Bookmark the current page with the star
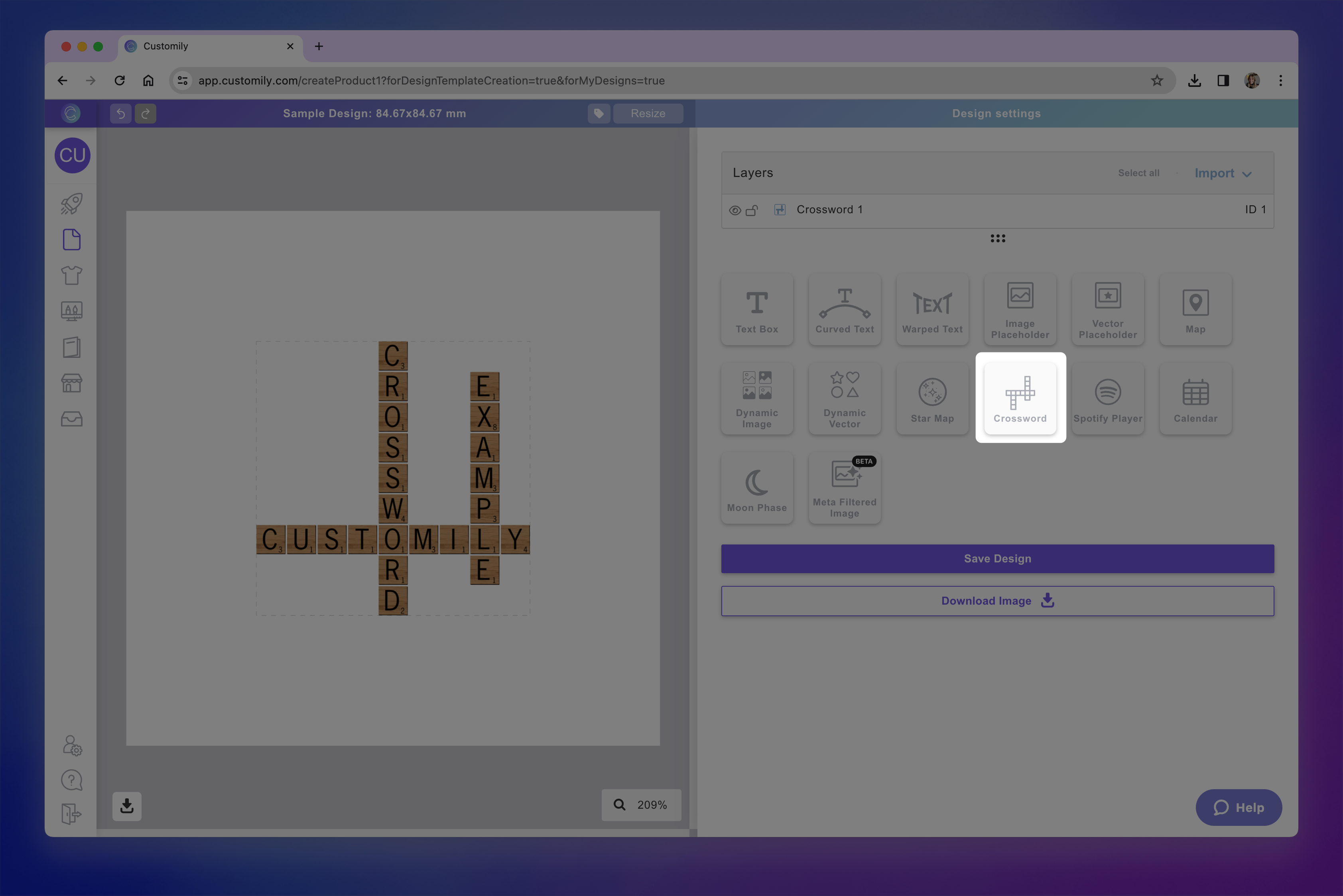The width and height of the screenshot is (1343, 896). 1157,80
